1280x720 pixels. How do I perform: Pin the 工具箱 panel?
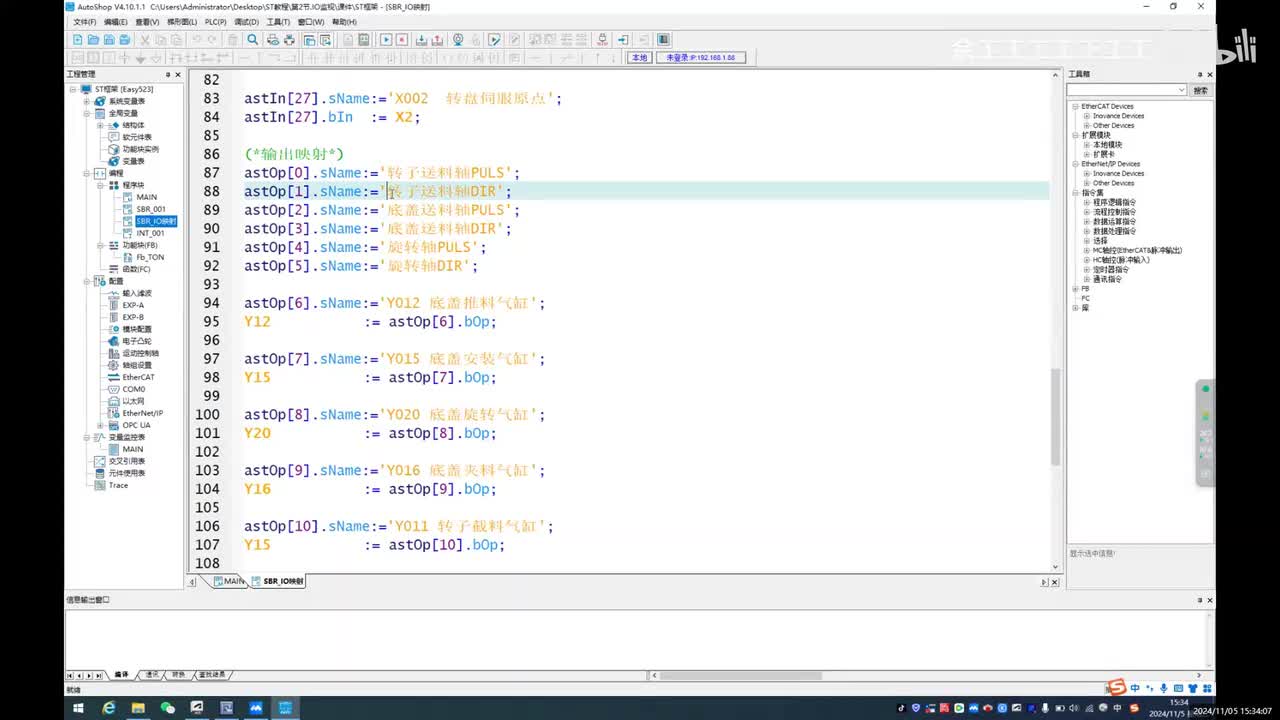pos(1199,75)
